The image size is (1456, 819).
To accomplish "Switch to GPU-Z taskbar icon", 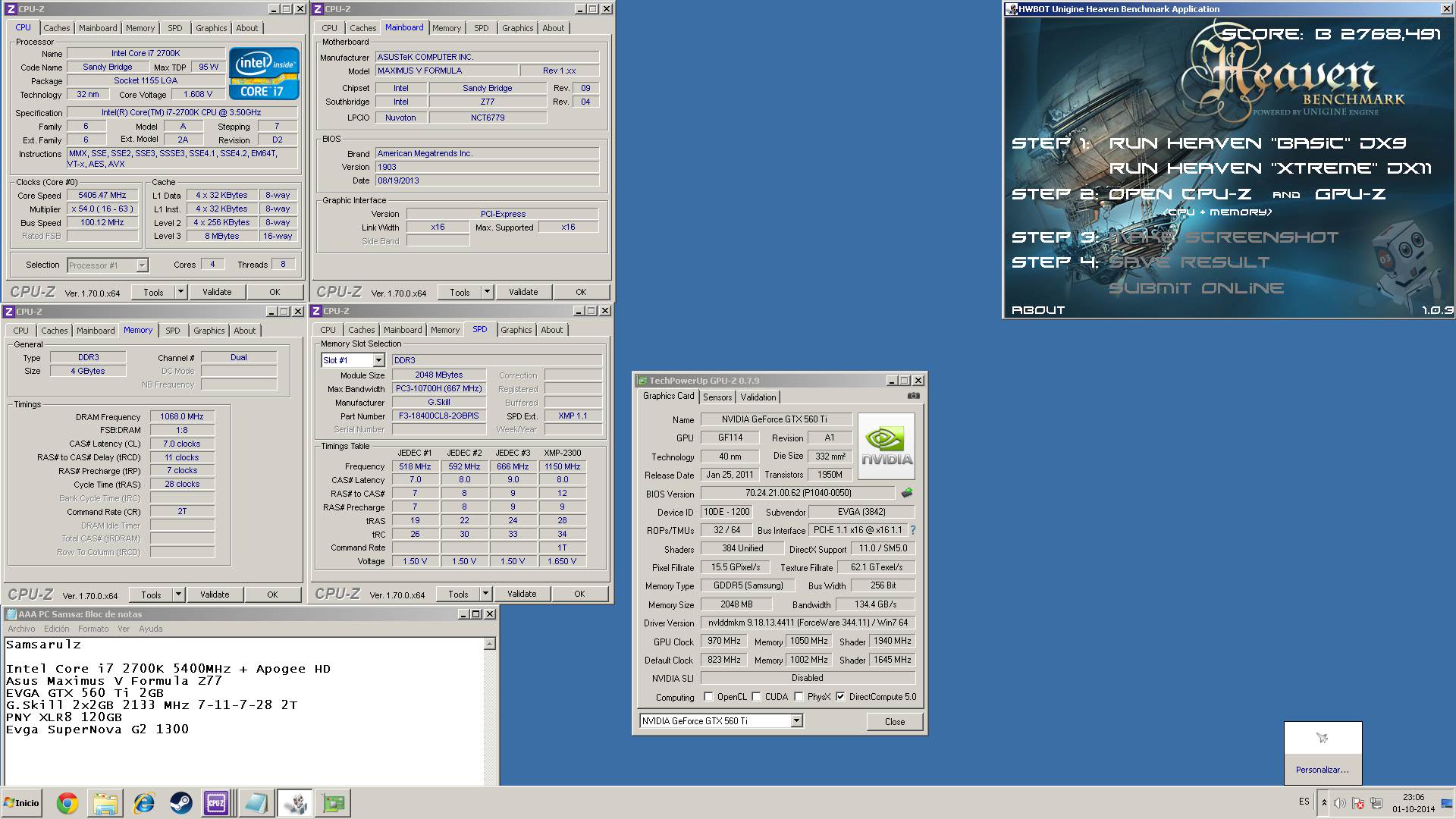I will pos(333,803).
